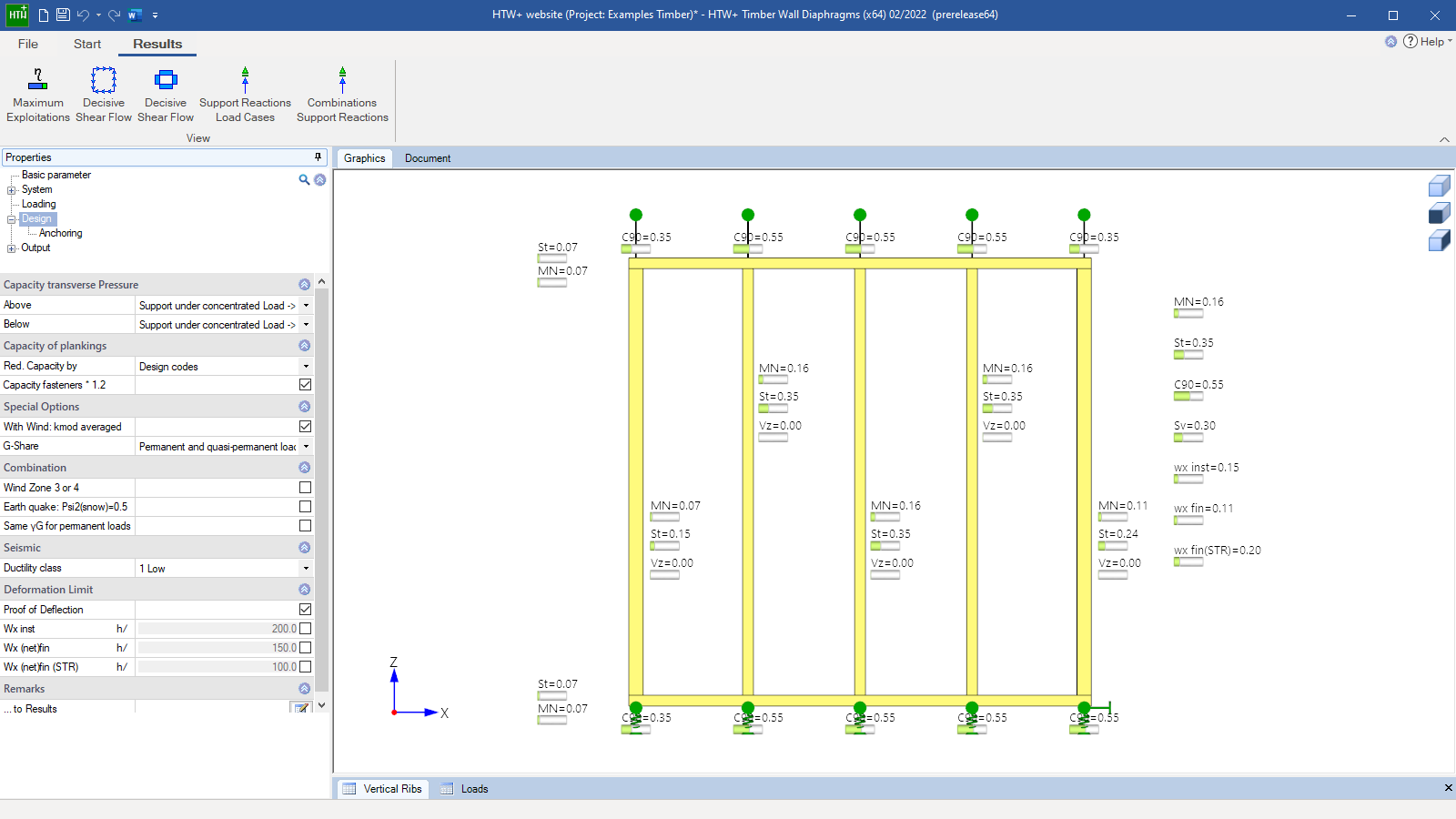Open the File menu

pyautogui.click(x=28, y=44)
